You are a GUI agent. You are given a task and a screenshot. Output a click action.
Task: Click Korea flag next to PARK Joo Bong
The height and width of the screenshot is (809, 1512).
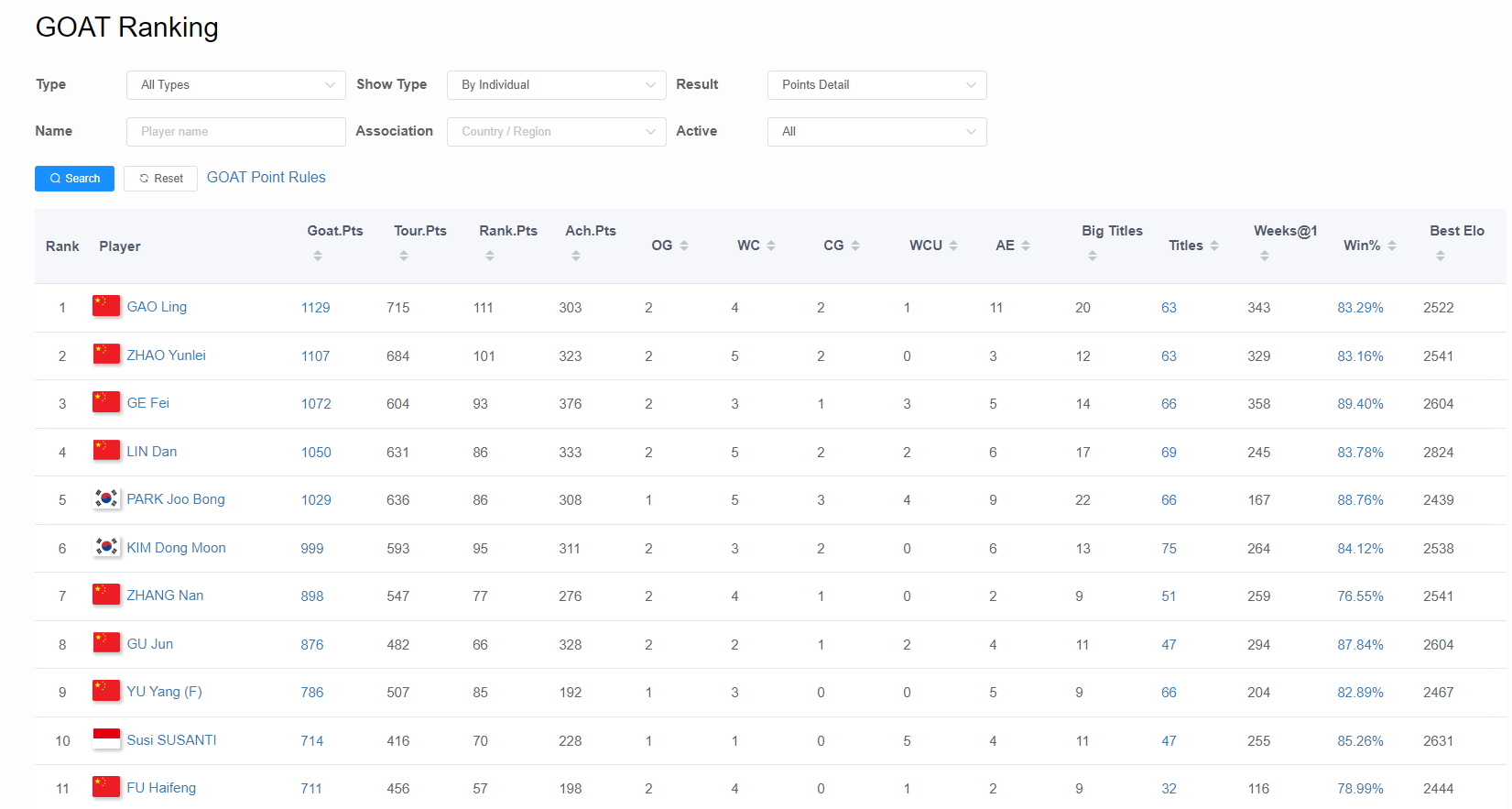[106, 498]
